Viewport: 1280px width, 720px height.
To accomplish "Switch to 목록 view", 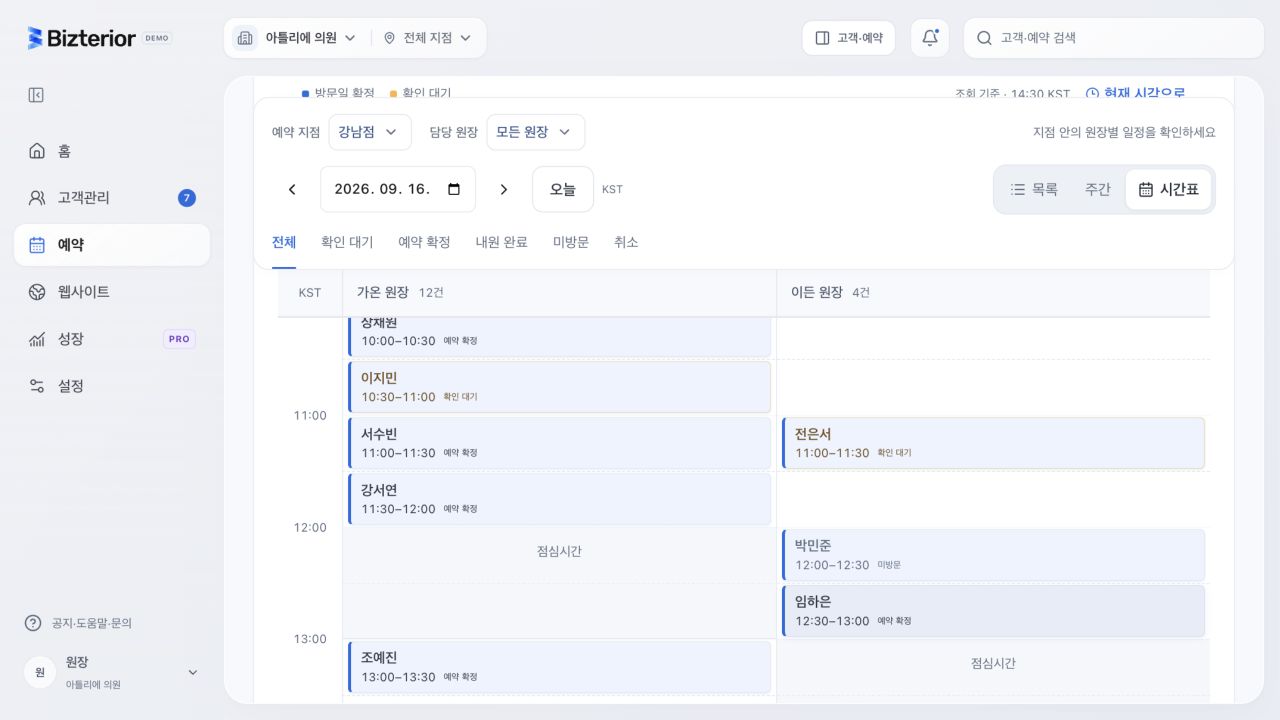I will pyautogui.click(x=1034, y=189).
